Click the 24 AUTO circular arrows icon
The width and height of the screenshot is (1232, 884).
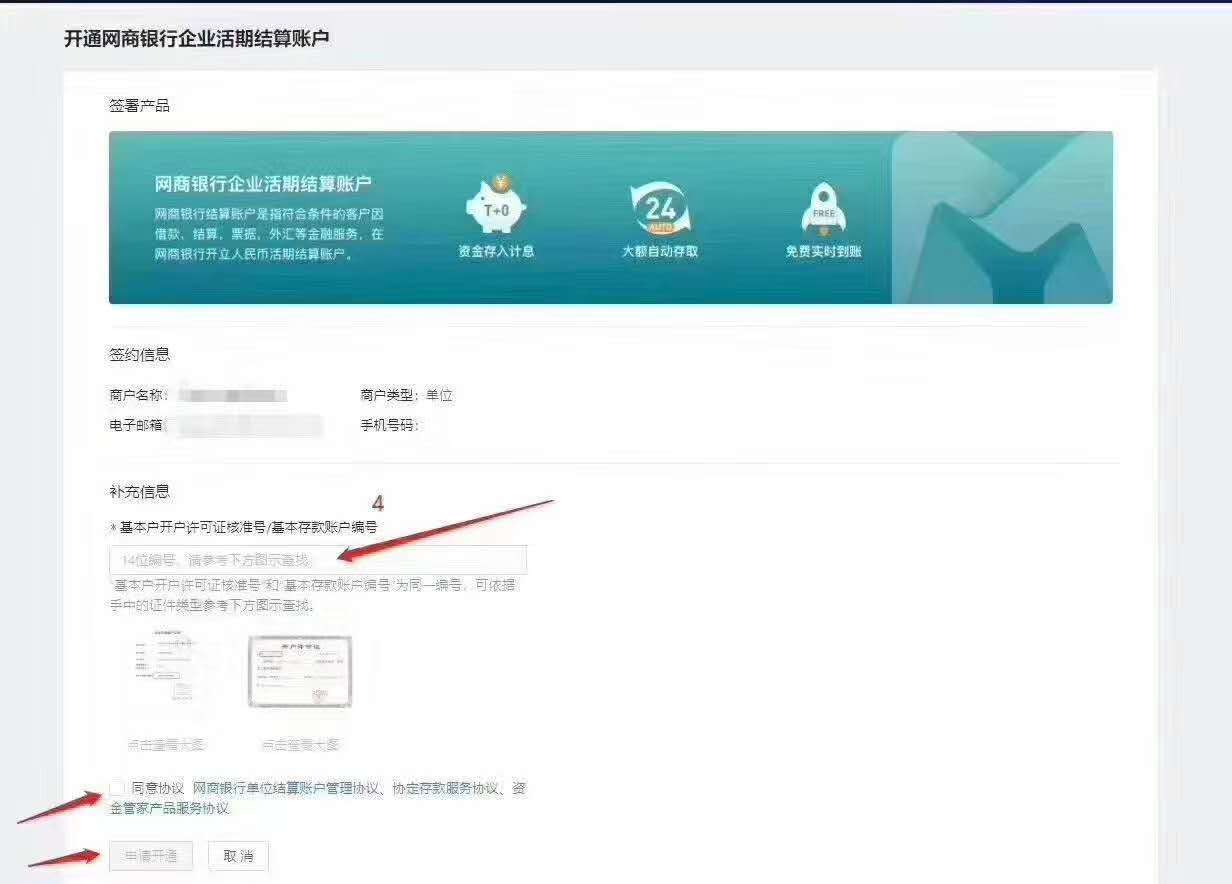coord(660,208)
